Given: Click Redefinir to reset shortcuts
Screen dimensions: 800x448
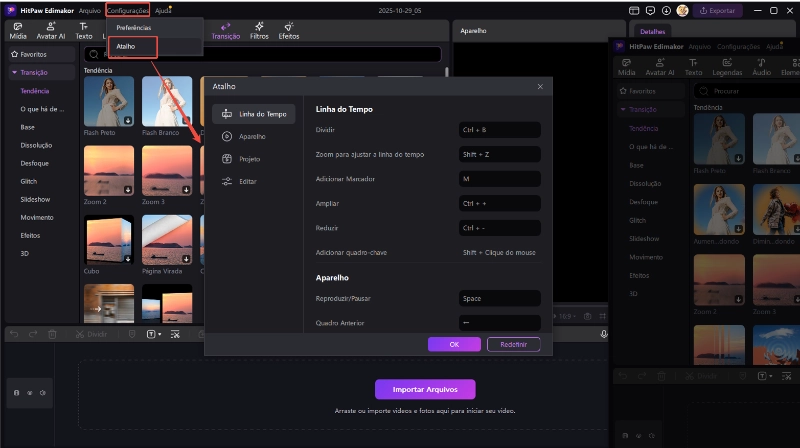Looking at the screenshot, I should 513,344.
